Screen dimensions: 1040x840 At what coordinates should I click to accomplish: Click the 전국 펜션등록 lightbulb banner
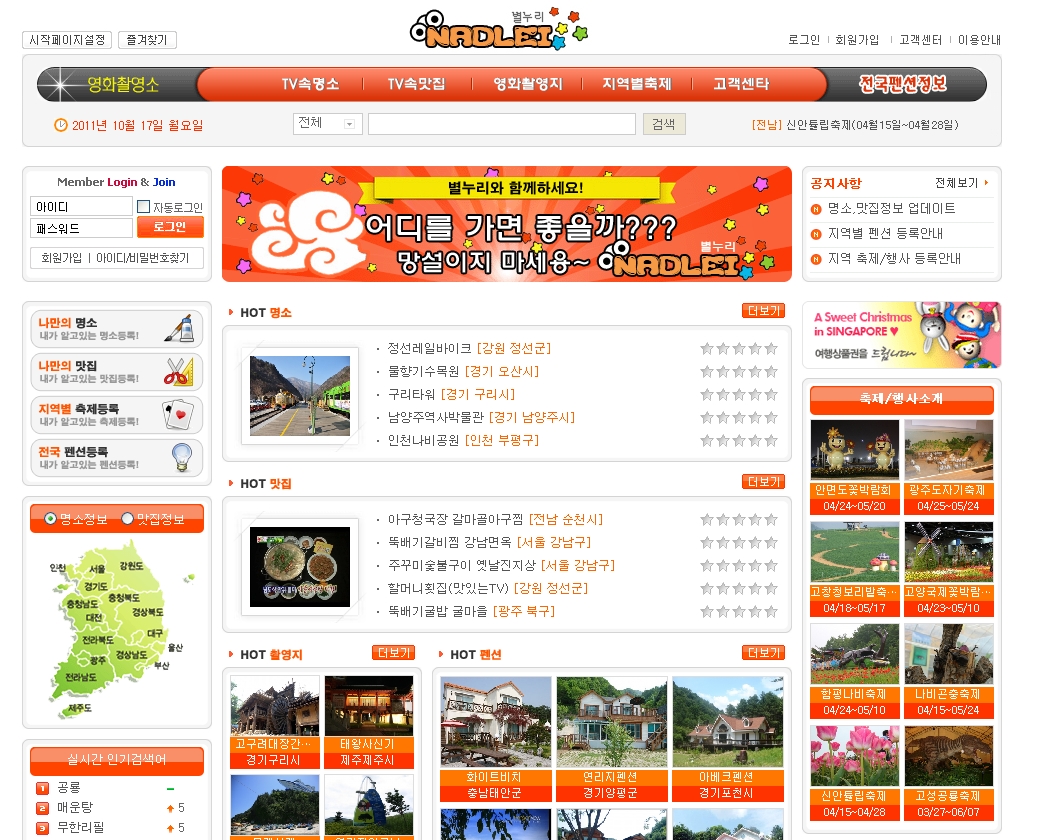pos(116,458)
